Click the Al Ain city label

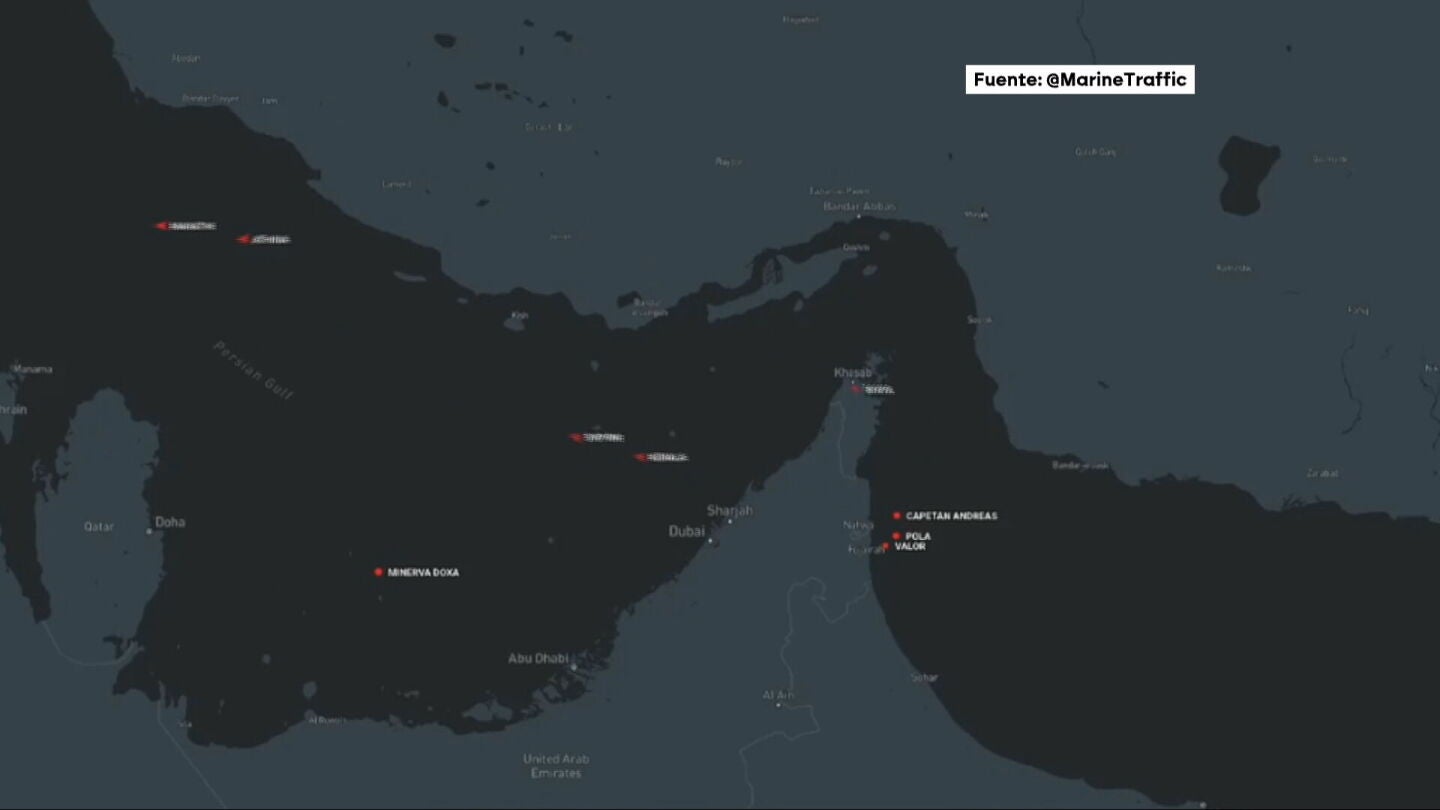[x=778, y=694]
